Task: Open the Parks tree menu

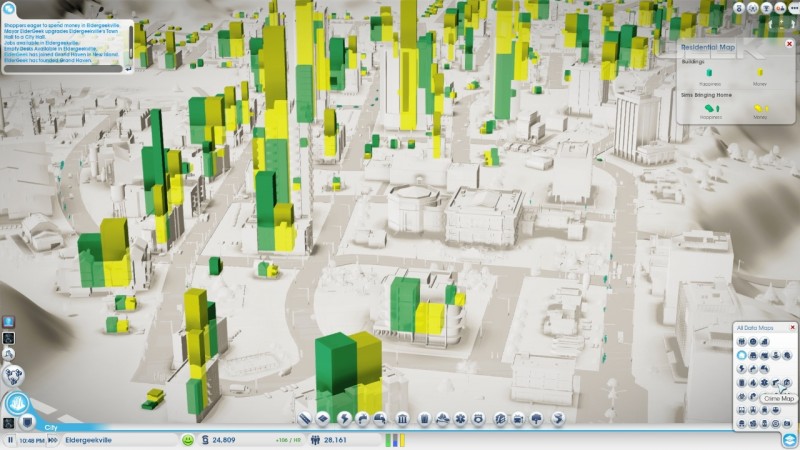Action: click(x=536, y=419)
